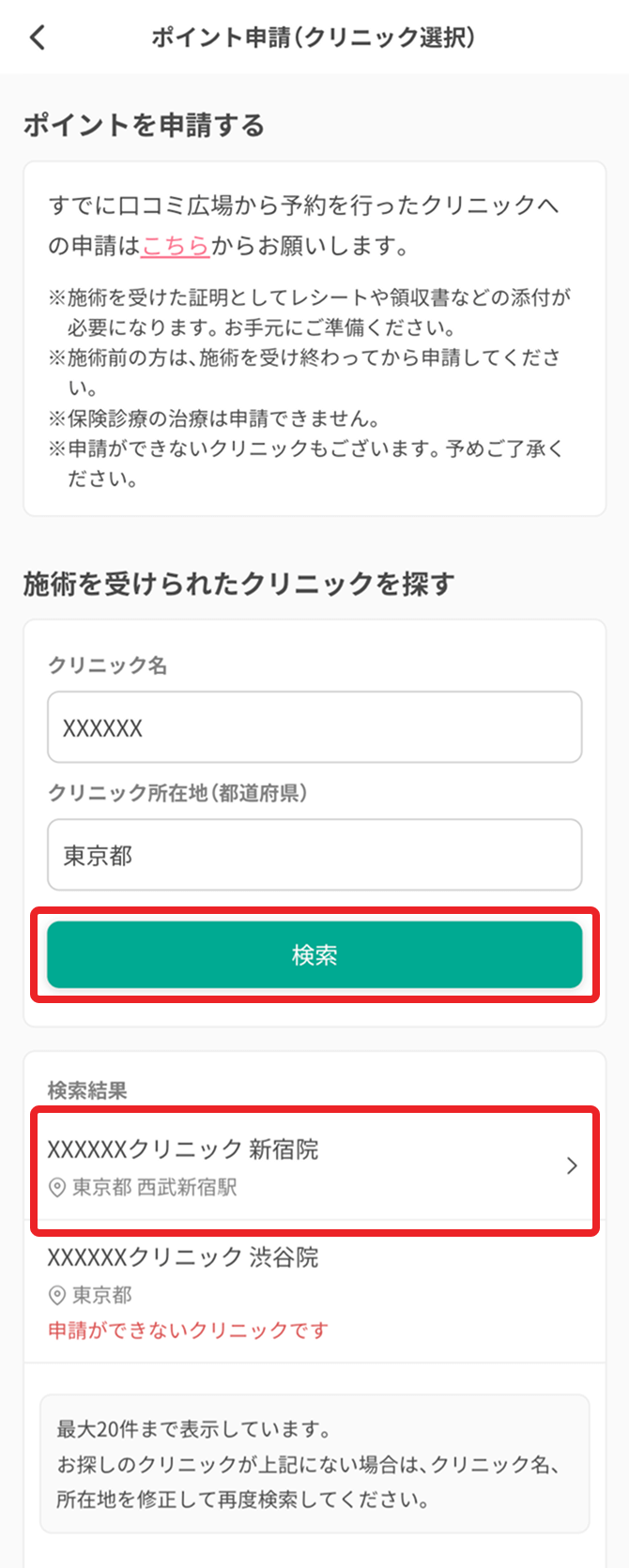Click the 保険診療の治療は申請できません note
Screen dimensions: 629x1568
(x=214, y=419)
